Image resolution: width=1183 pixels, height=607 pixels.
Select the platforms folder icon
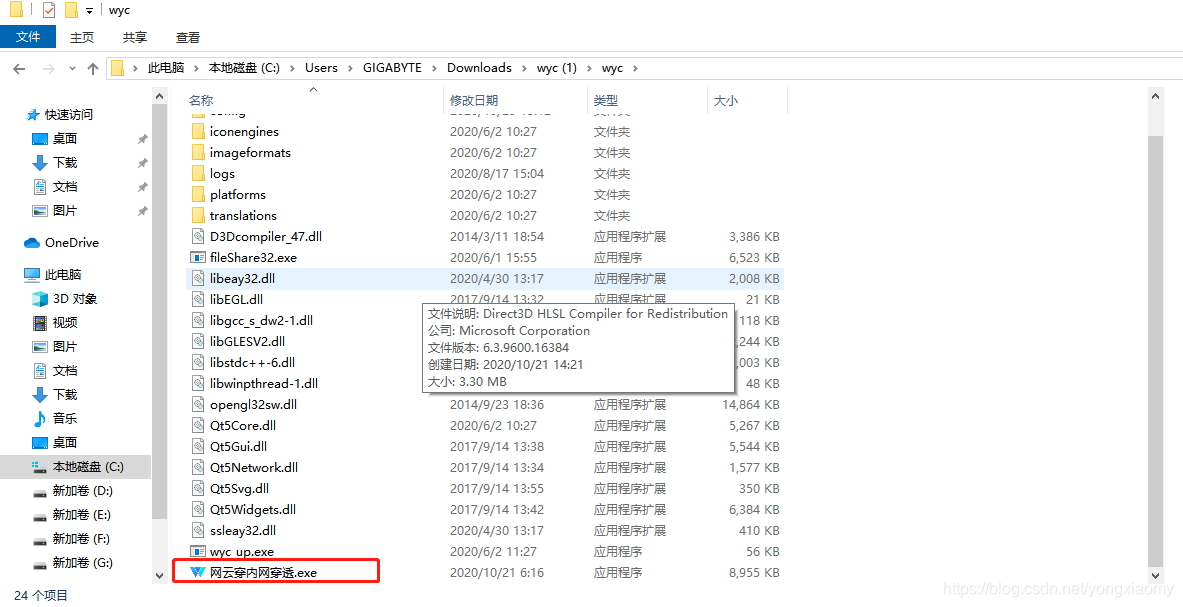click(198, 195)
